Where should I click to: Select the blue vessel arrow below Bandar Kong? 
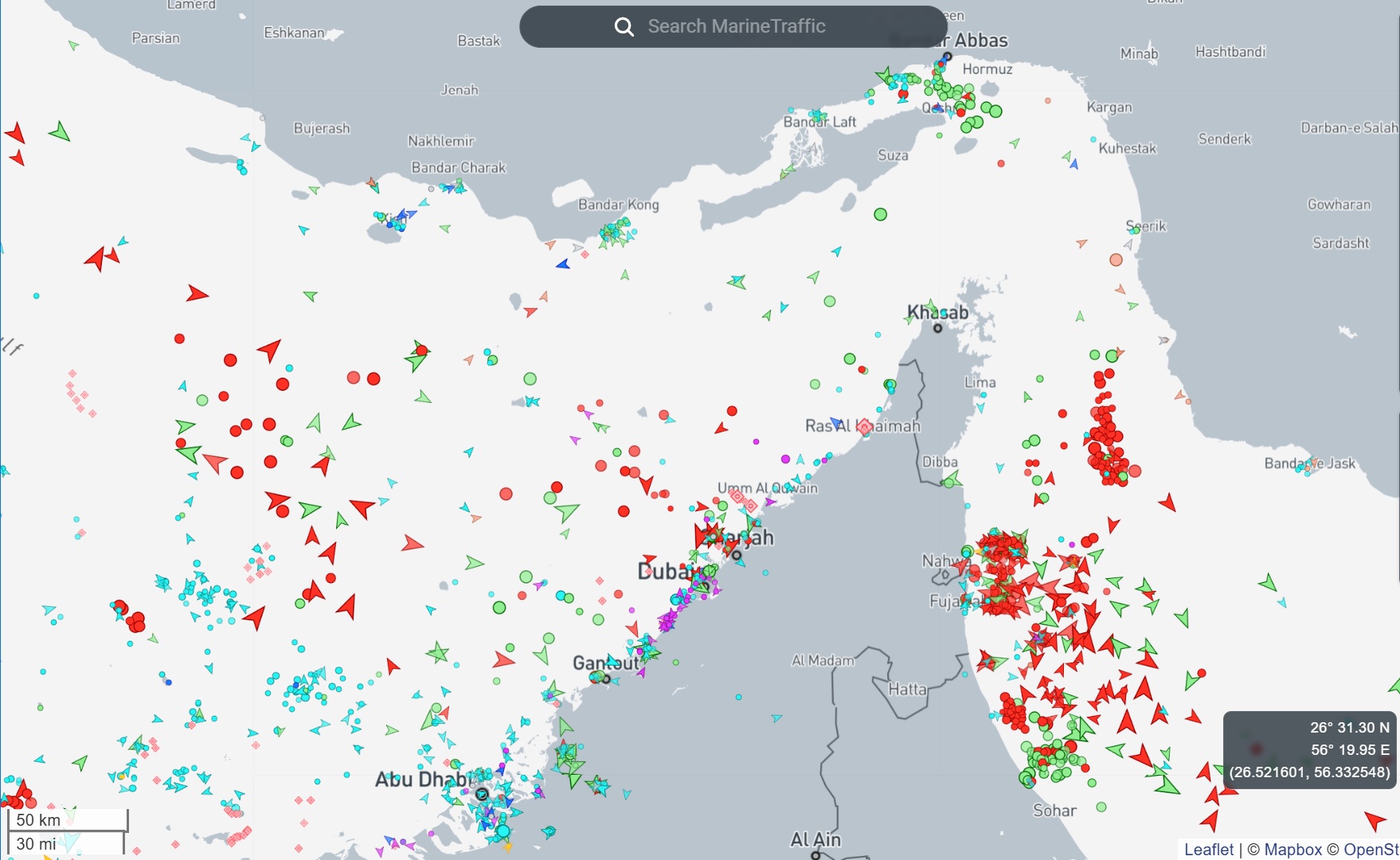pos(563,264)
